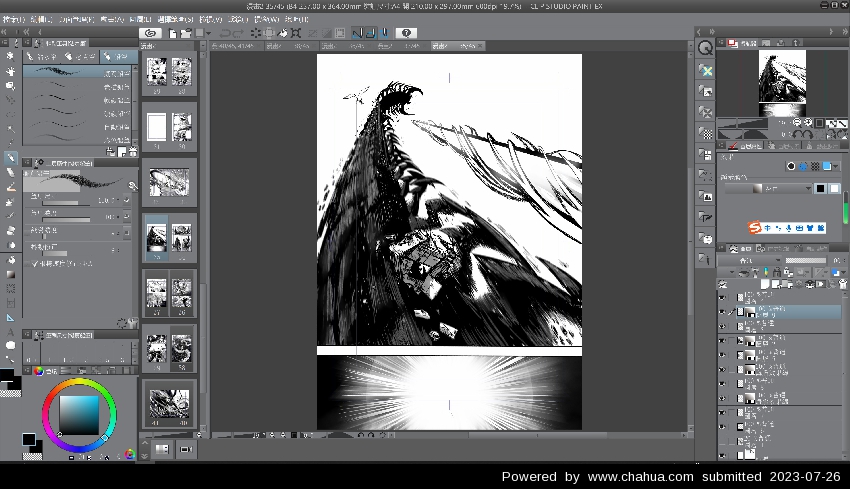Screen dimensions: 850x489
Task: Open the expression color dropdown in Layer Property
Action: pyautogui.click(x=769, y=189)
